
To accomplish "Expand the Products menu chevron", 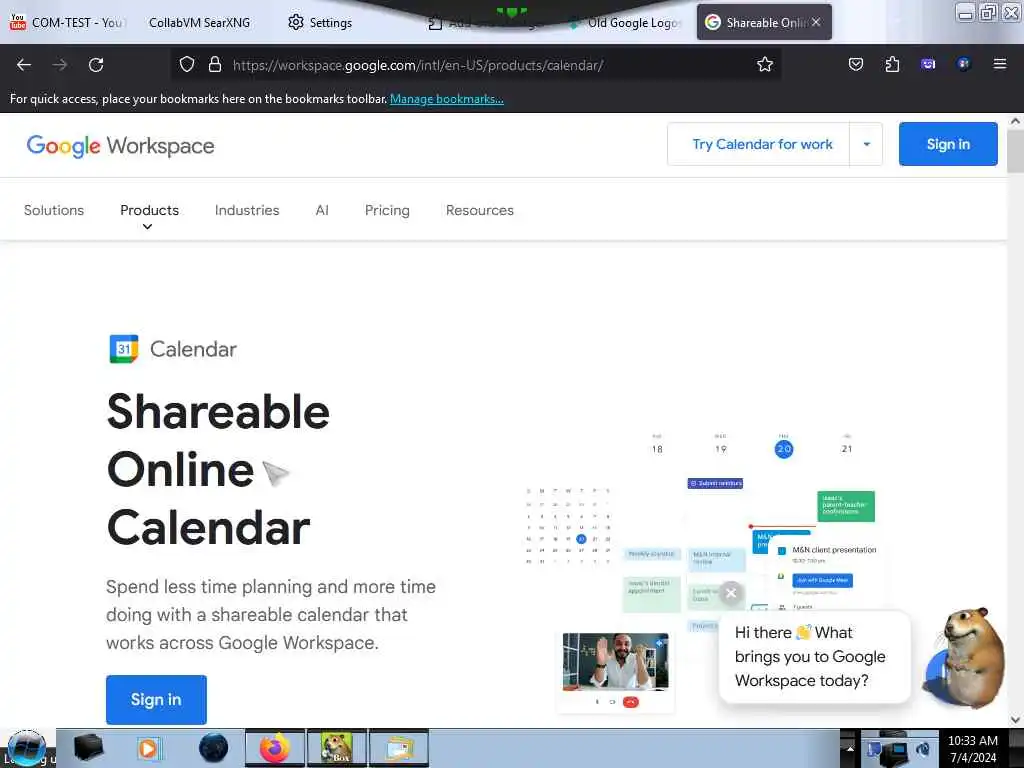I will pos(148,227).
